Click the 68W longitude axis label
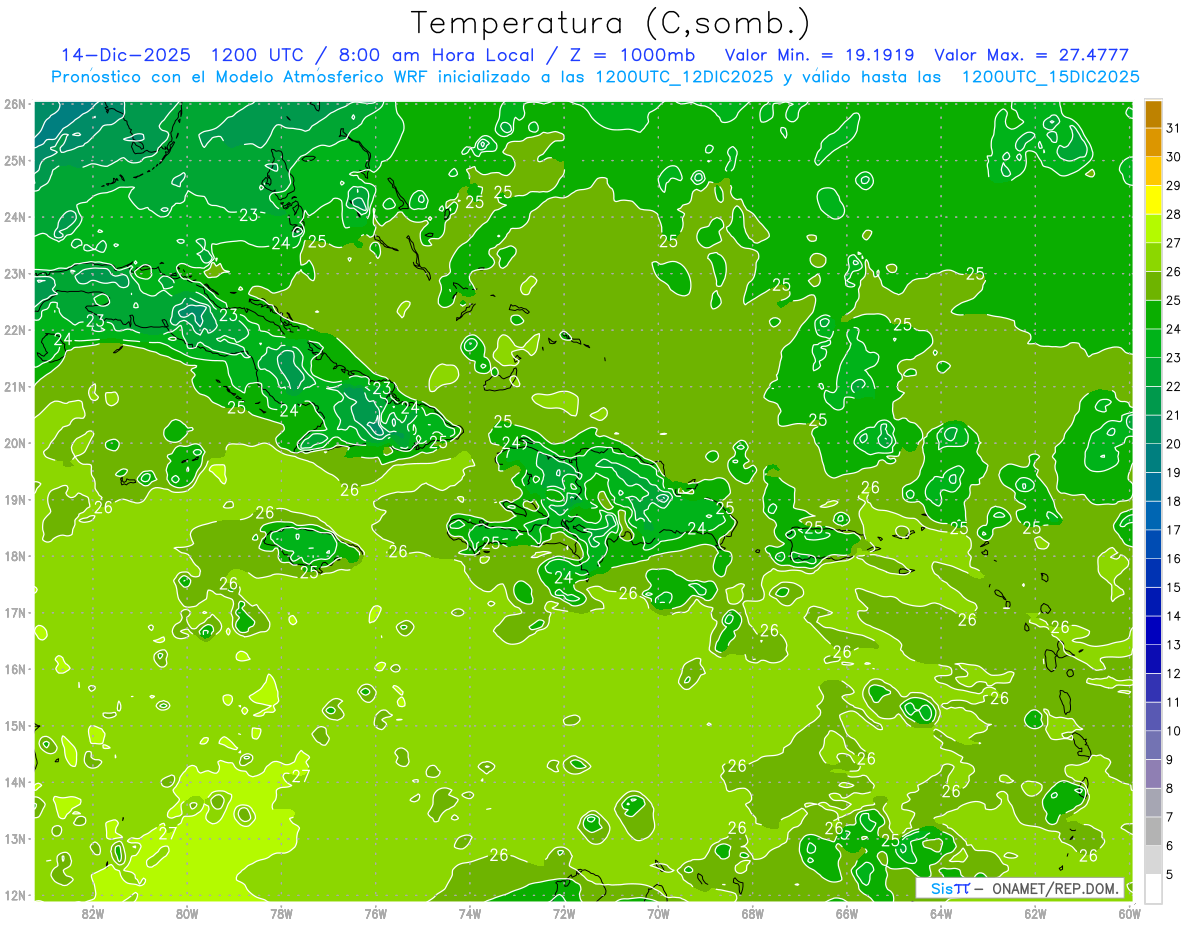1200x927 pixels. 752,913
